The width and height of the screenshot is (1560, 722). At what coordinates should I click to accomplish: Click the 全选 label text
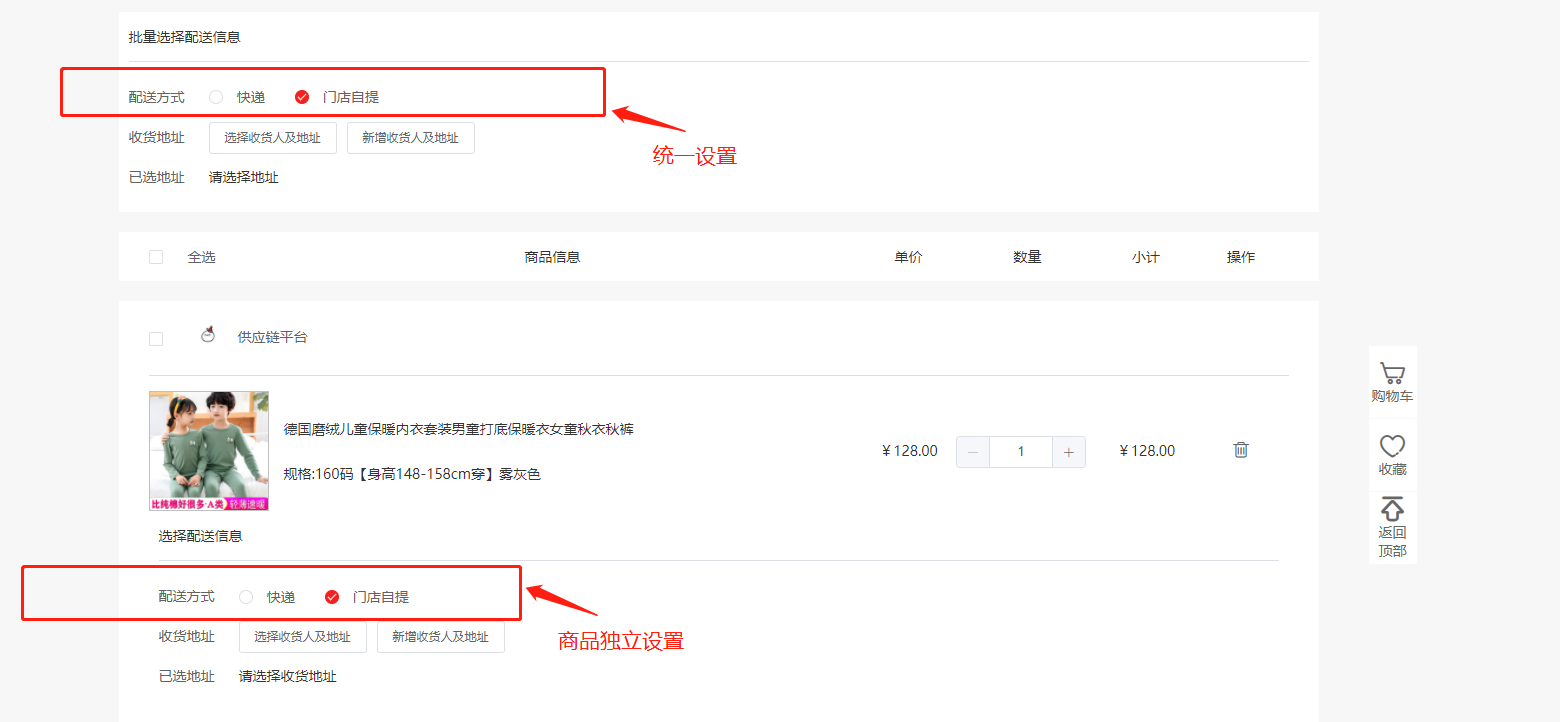pyautogui.click(x=202, y=257)
